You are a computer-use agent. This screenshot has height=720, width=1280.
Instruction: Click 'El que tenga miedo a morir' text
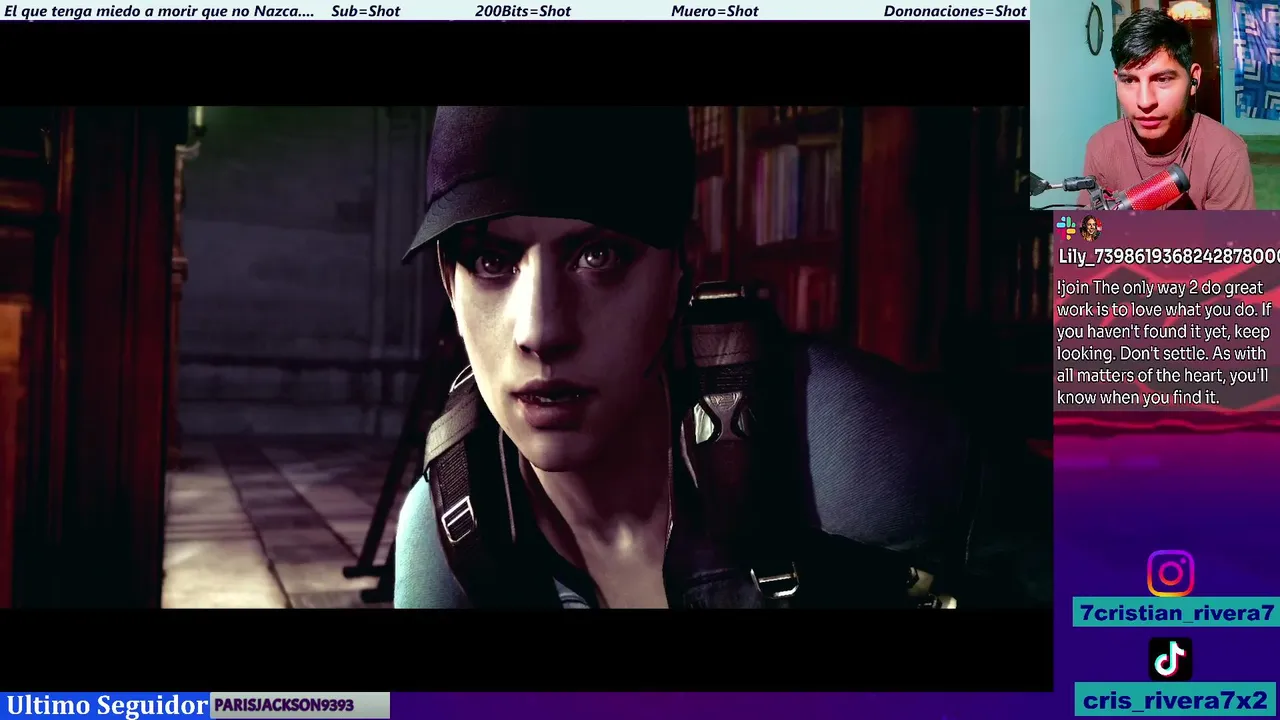tap(159, 11)
